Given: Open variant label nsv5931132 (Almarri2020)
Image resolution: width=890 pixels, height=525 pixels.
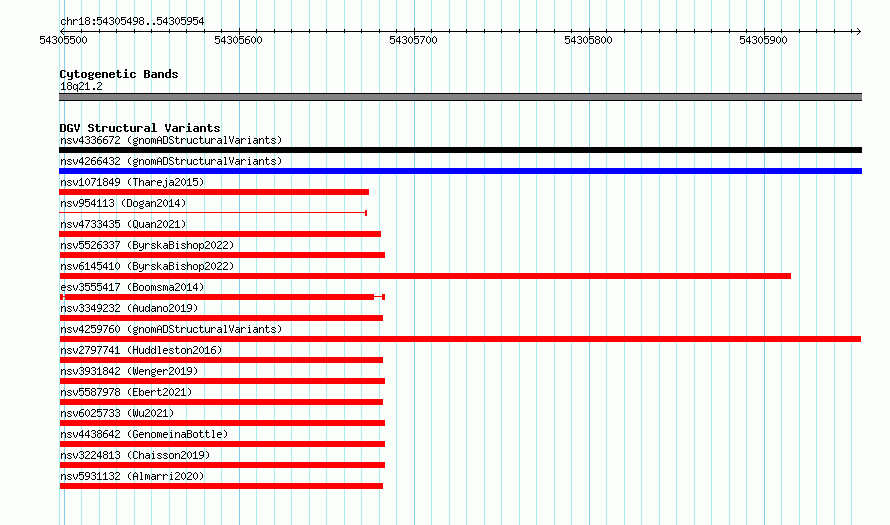Looking at the screenshot, I should pos(132,476).
